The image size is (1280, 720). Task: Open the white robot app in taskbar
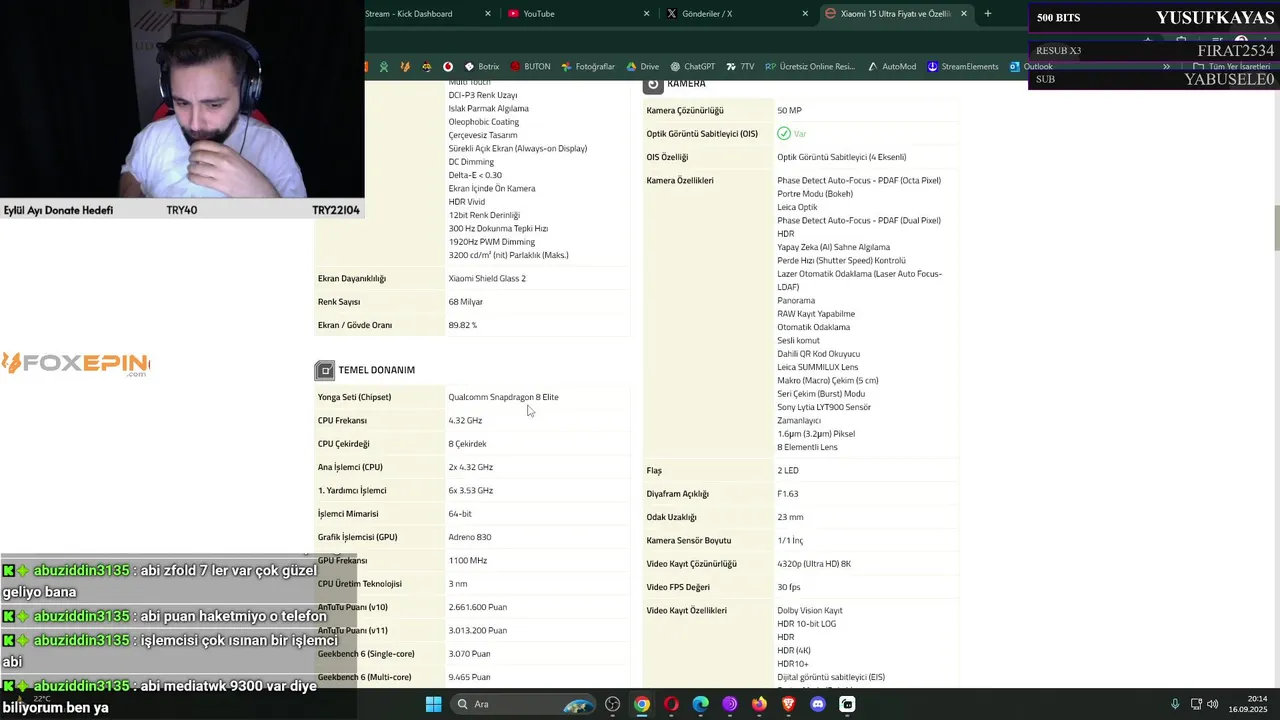pyautogui.click(x=847, y=704)
